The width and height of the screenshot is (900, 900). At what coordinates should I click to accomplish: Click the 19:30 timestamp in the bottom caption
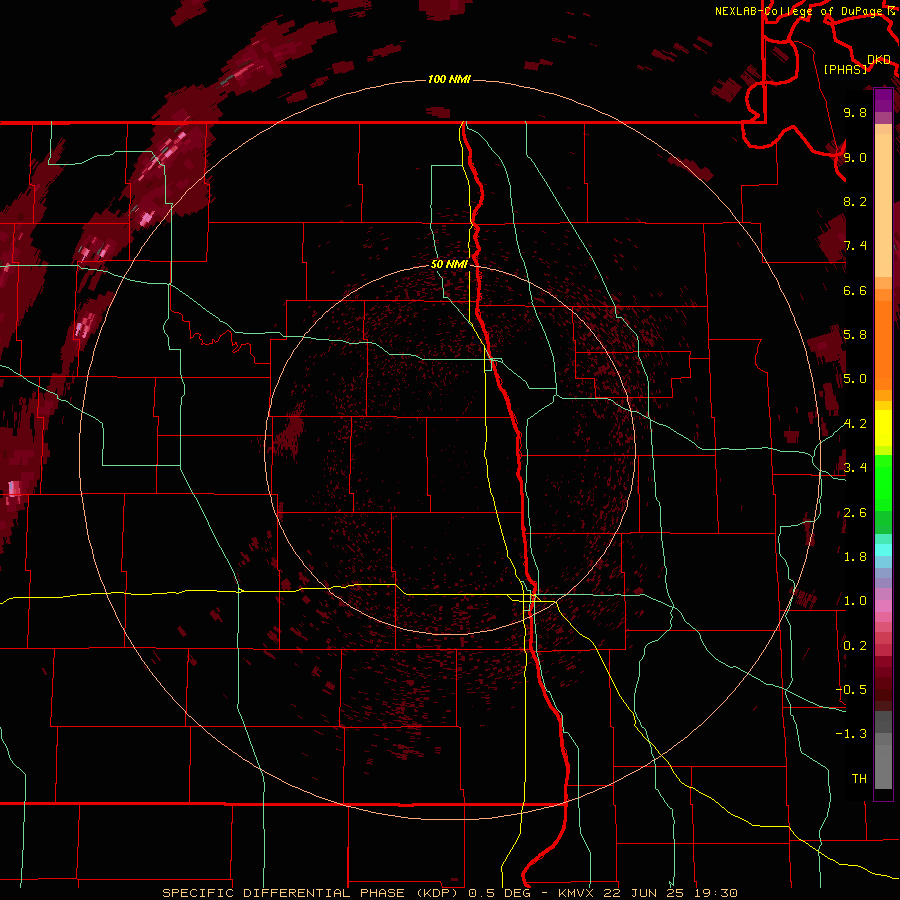point(715,893)
